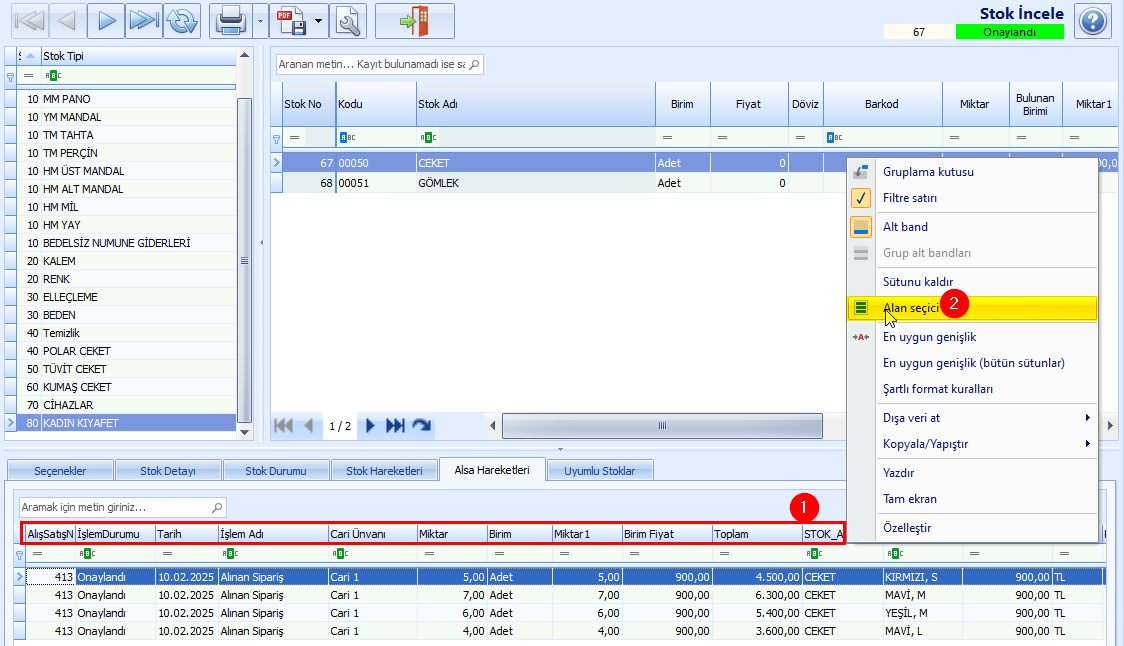
Task: Open the dropdown arrow next to printer
Action: coord(260,21)
